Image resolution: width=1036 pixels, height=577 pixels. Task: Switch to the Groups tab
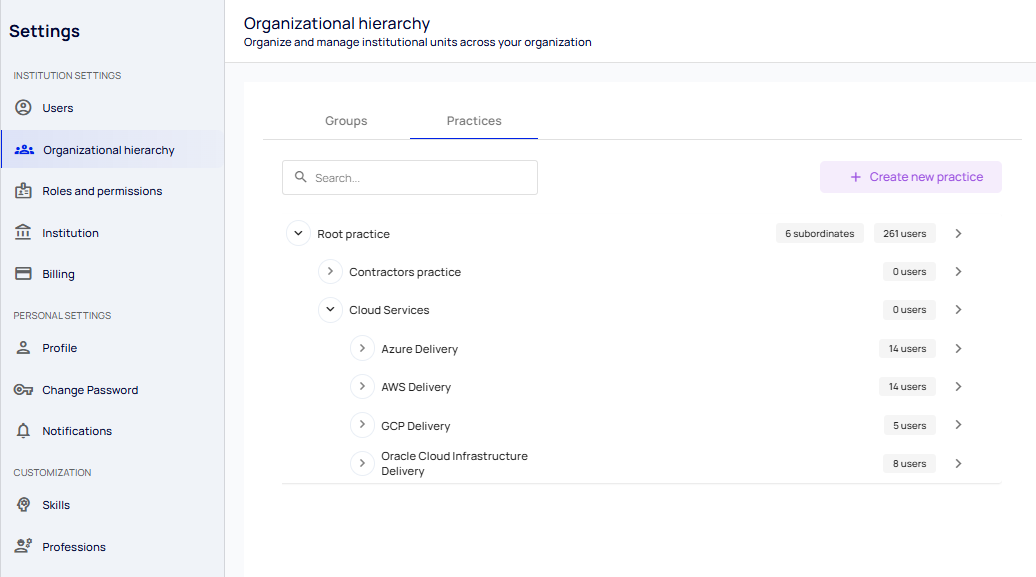tap(346, 121)
